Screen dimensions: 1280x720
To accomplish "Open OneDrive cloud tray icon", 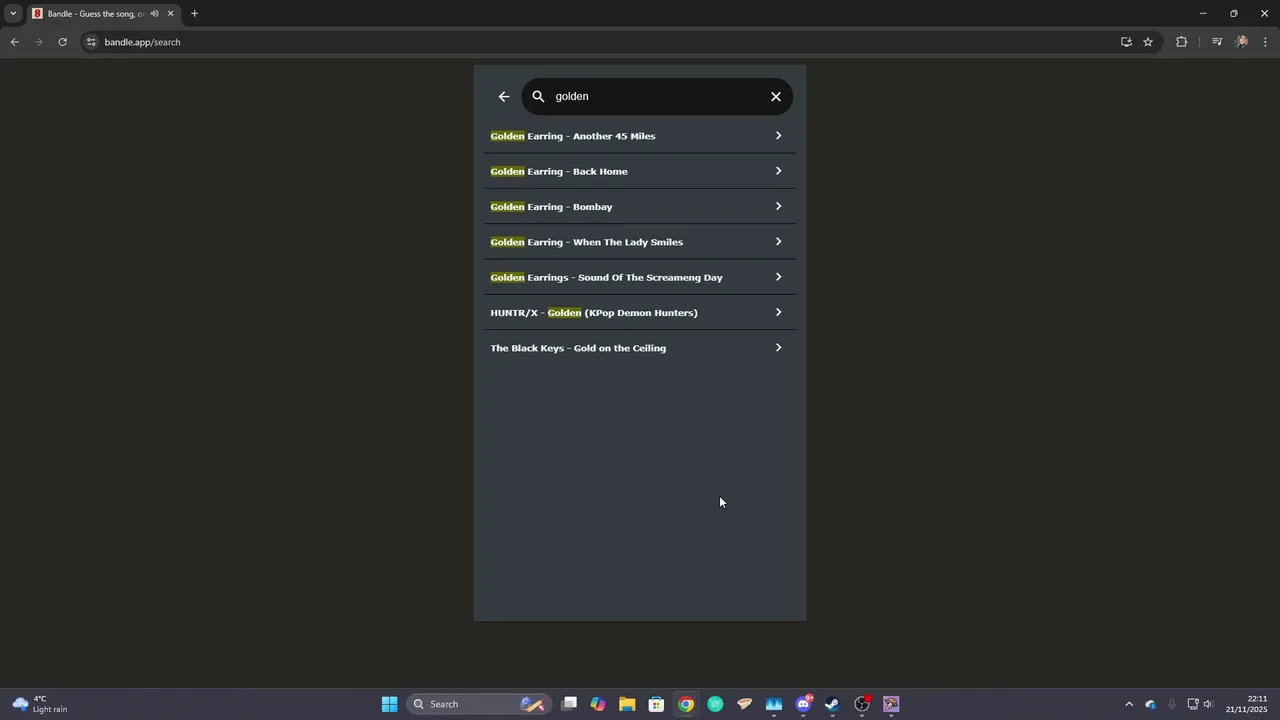I will [1150, 704].
